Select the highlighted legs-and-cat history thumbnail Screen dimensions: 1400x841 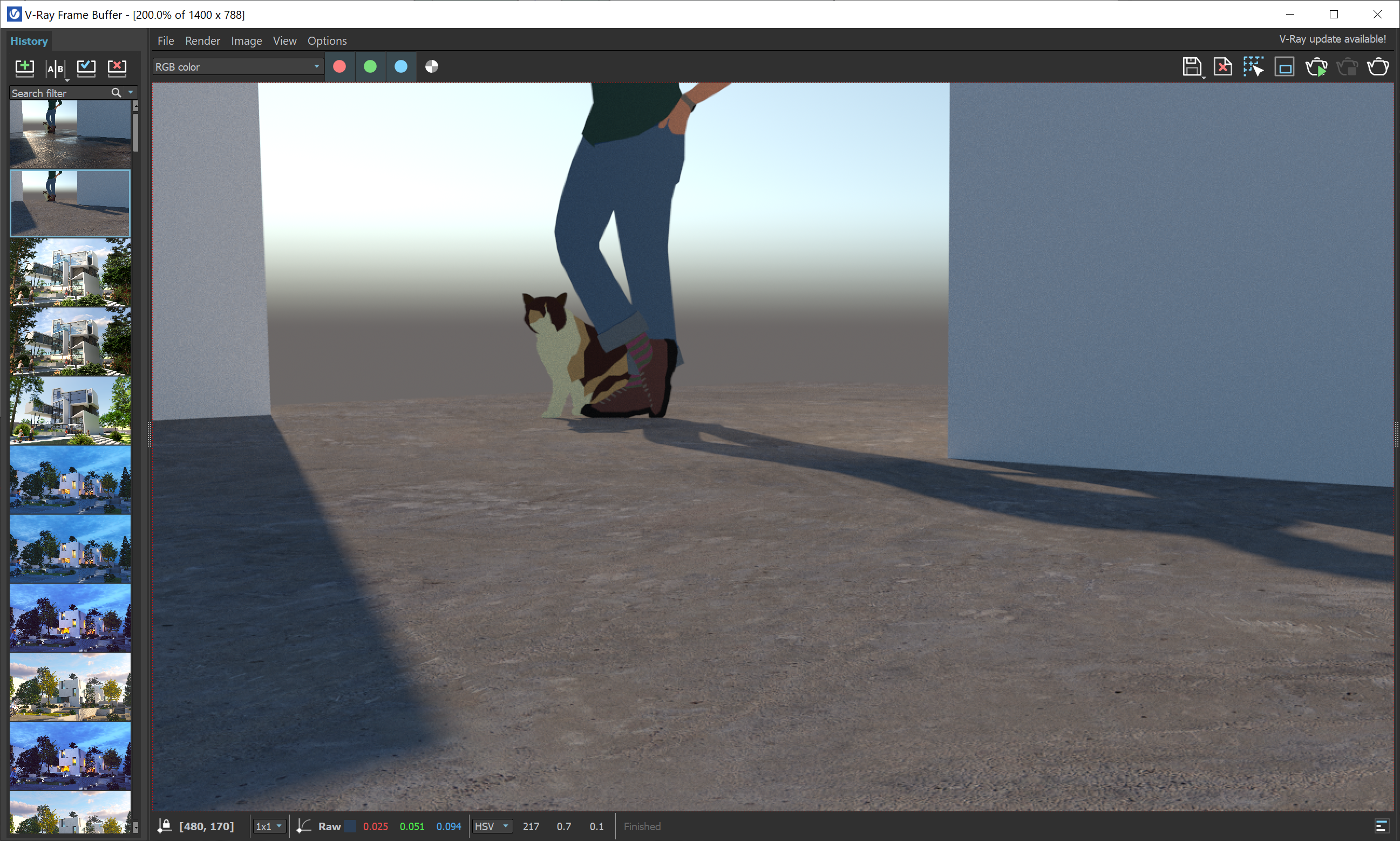[x=70, y=203]
